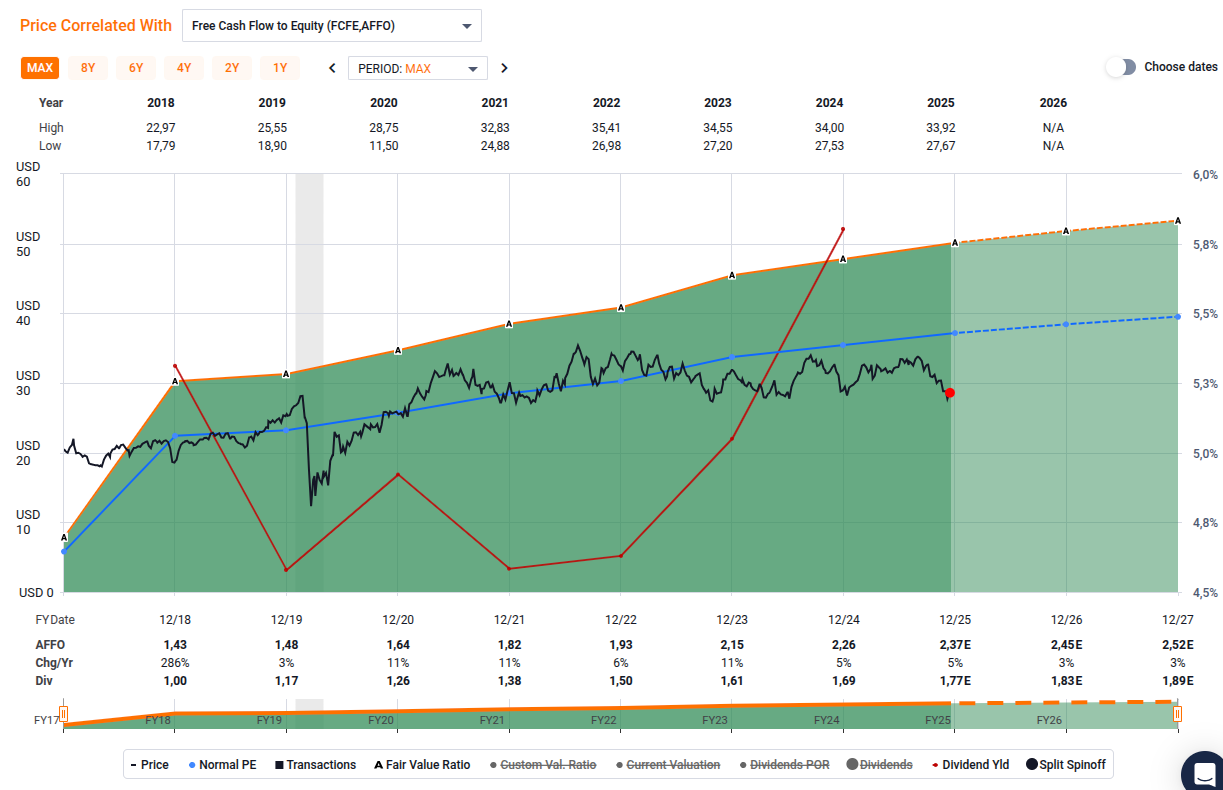This screenshot has width=1223, height=790.
Task: Expand the PERIOD: MAX dropdown
Action: point(417,68)
